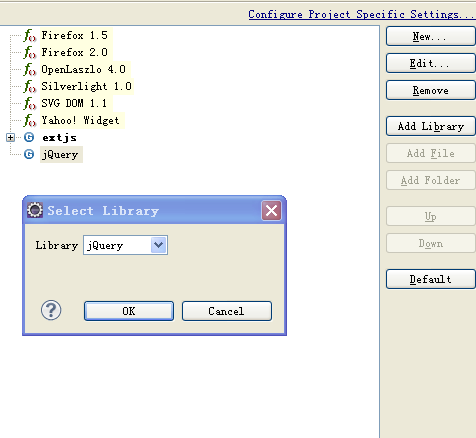Click the jQuery globe icon
The height and width of the screenshot is (438, 476).
(x=29, y=154)
